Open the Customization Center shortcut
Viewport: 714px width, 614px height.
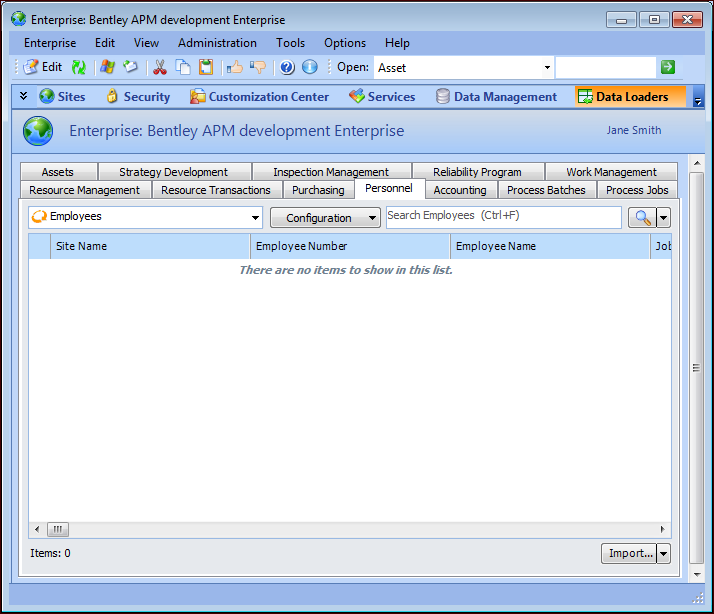pyautogui.click(x=259, y=97)
